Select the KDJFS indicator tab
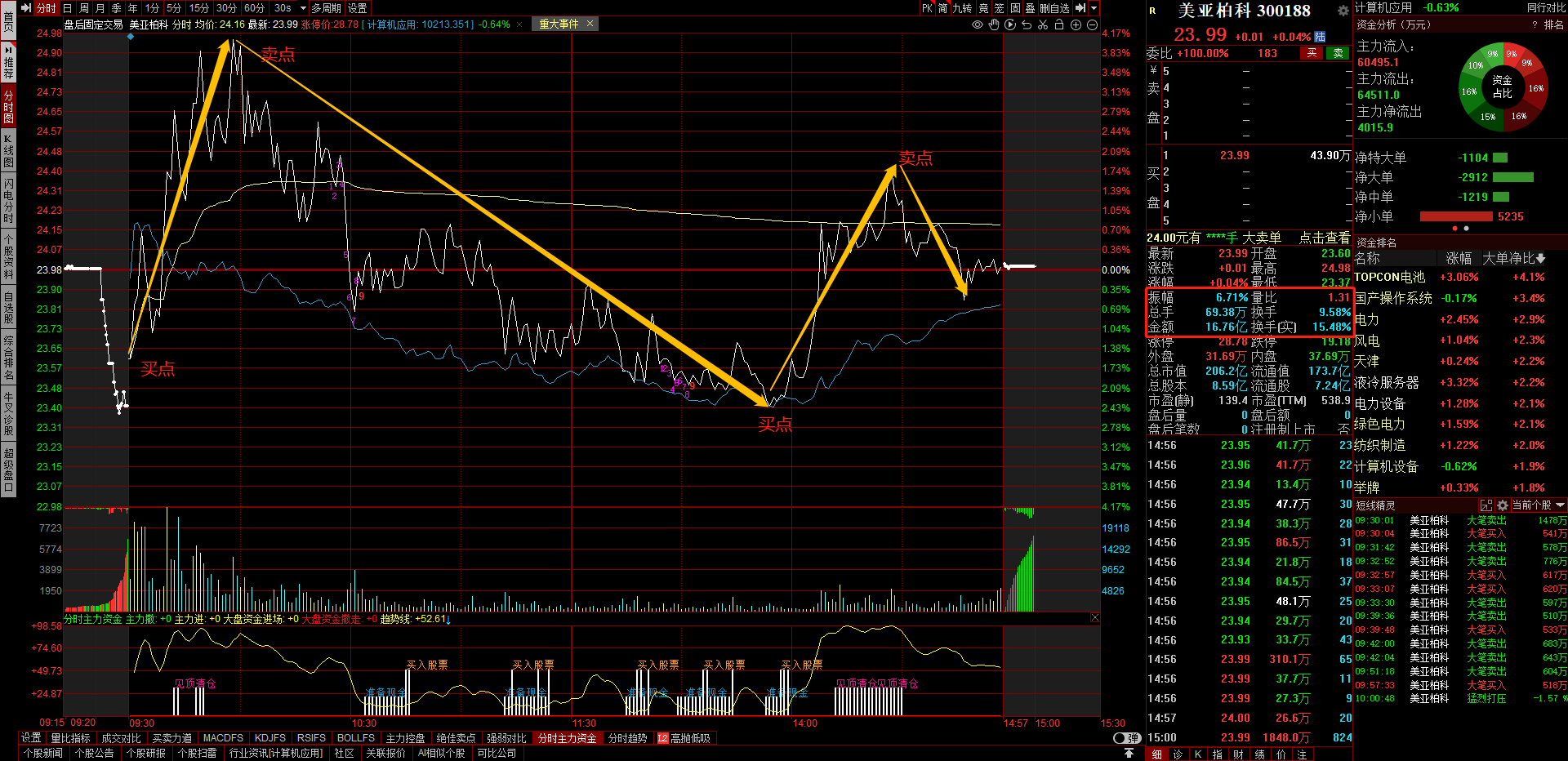 (269, 738)
